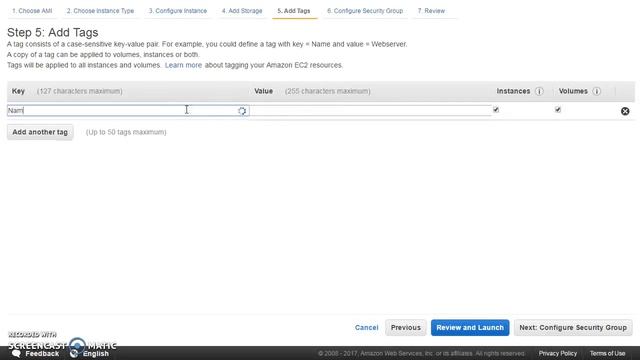Open Privacy Policy link
This screenshot has width=640, height=360.
[558, 353]
